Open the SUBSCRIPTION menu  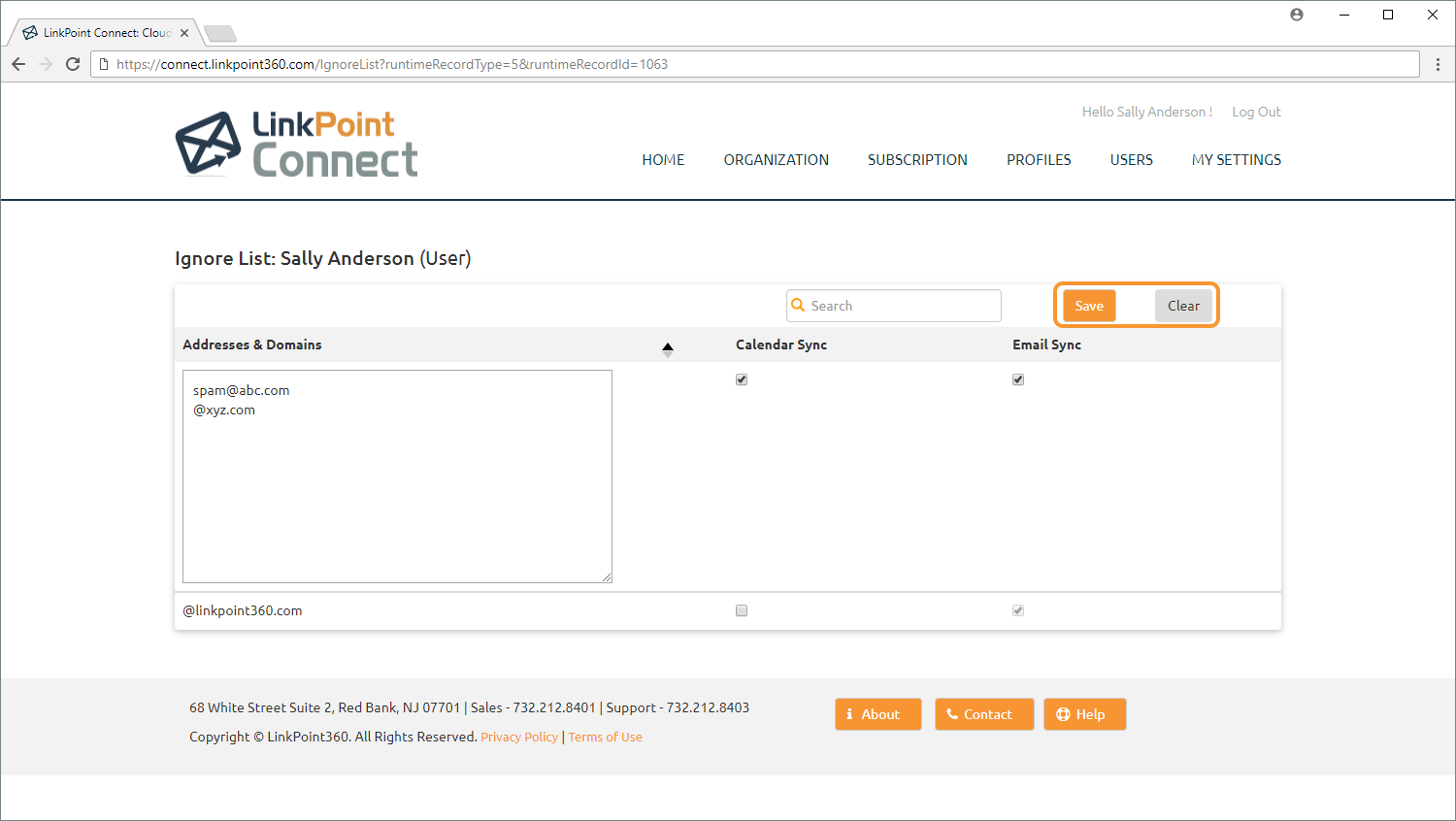tap(917, 160)
